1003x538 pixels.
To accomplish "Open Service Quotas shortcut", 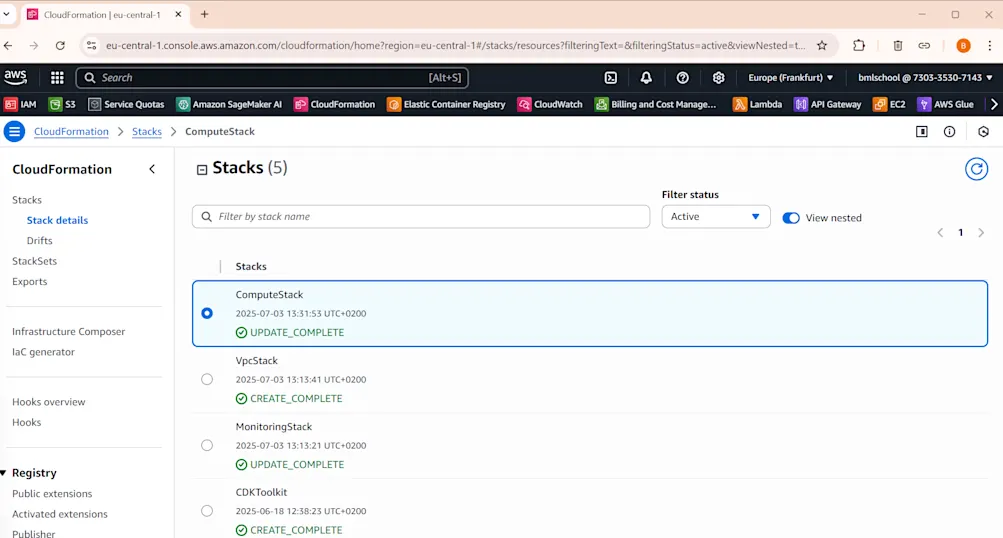I will click(126, 104).
